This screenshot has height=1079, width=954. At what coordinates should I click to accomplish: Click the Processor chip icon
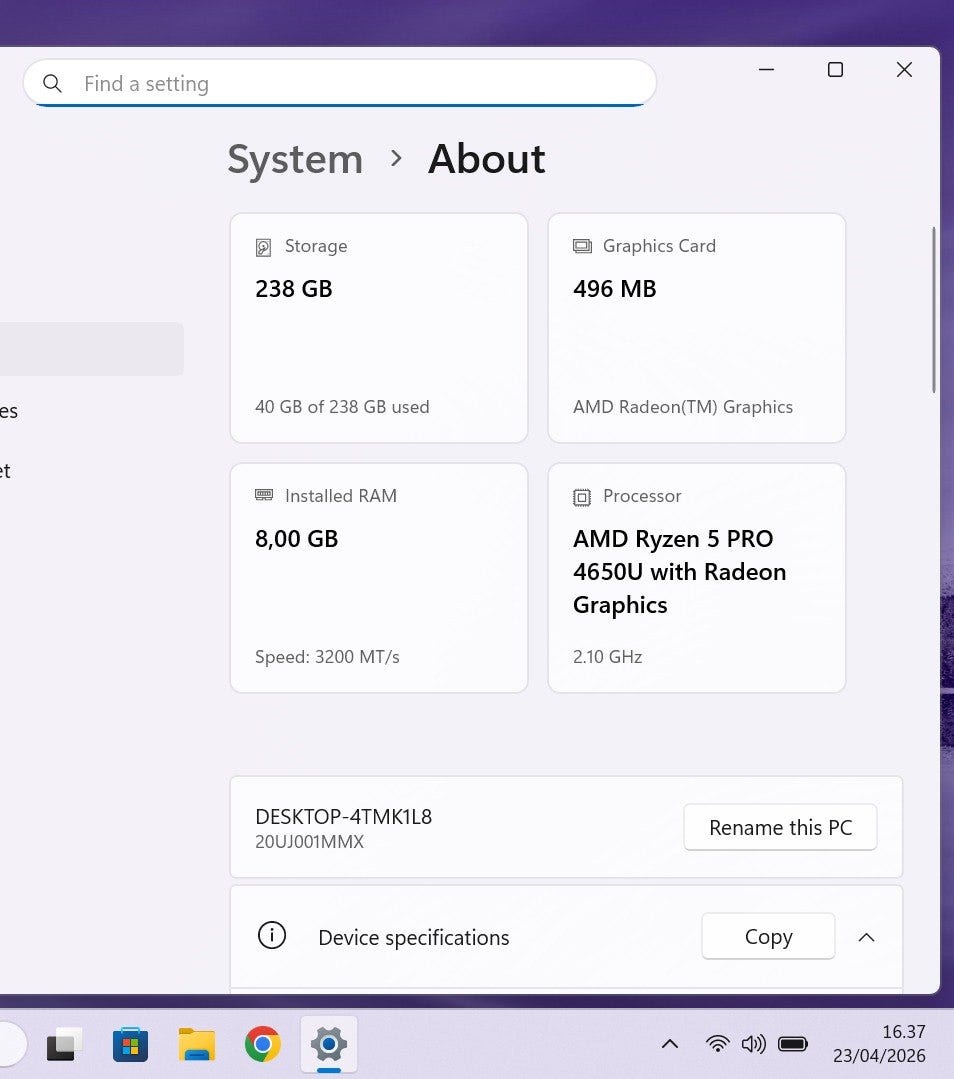[582, 497]
